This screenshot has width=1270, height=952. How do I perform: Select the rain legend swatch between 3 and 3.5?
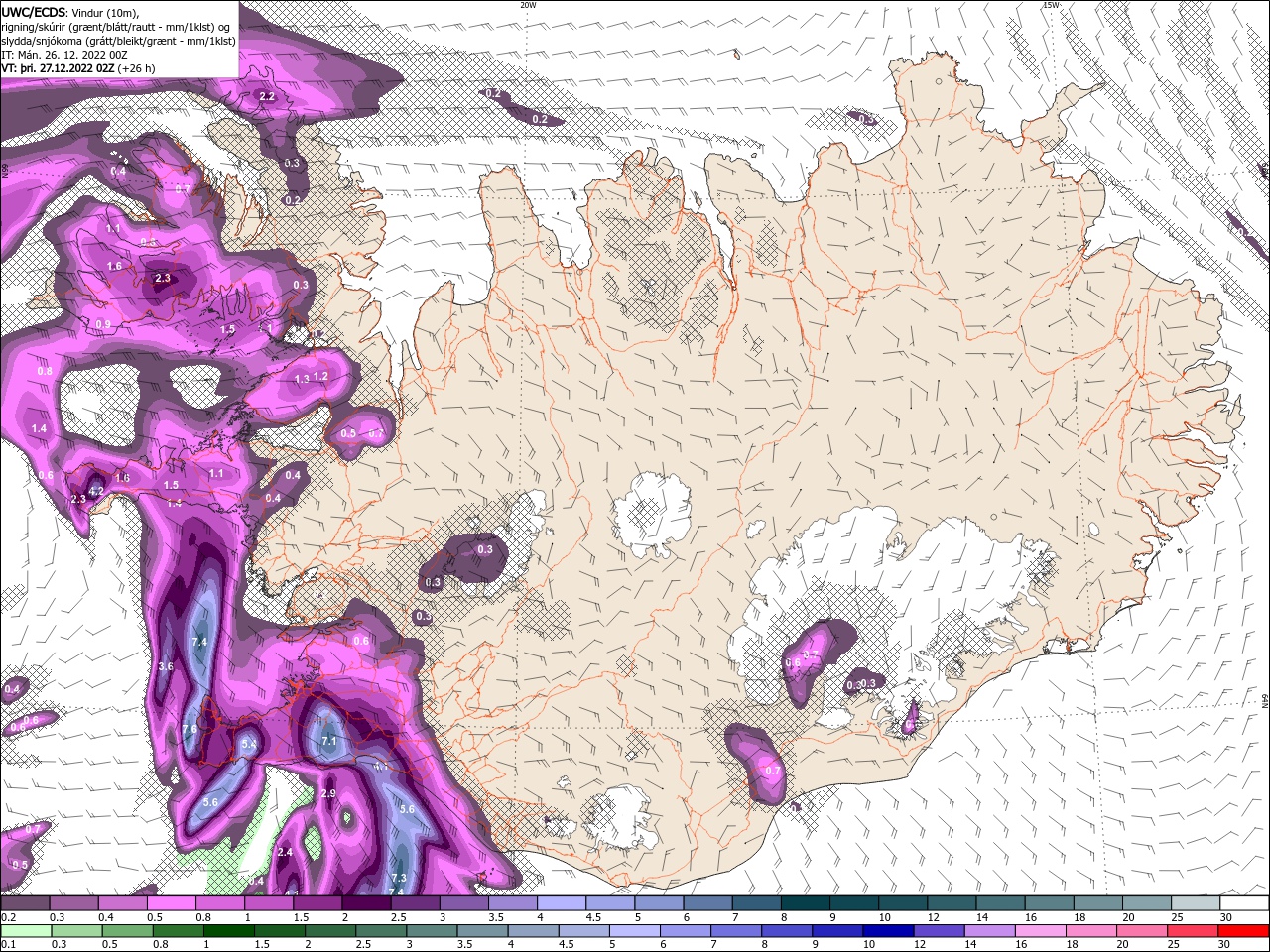432,930
